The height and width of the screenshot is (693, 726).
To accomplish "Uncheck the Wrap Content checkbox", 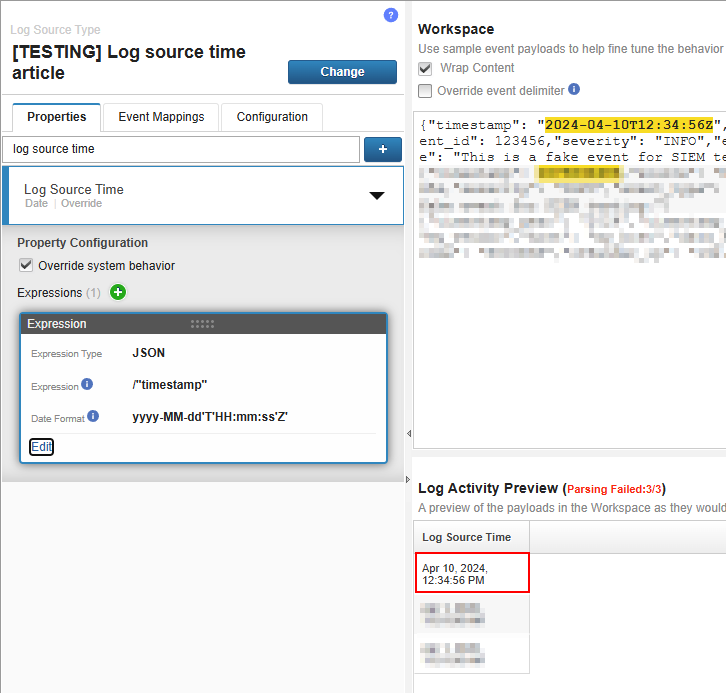I will [426, 68].
